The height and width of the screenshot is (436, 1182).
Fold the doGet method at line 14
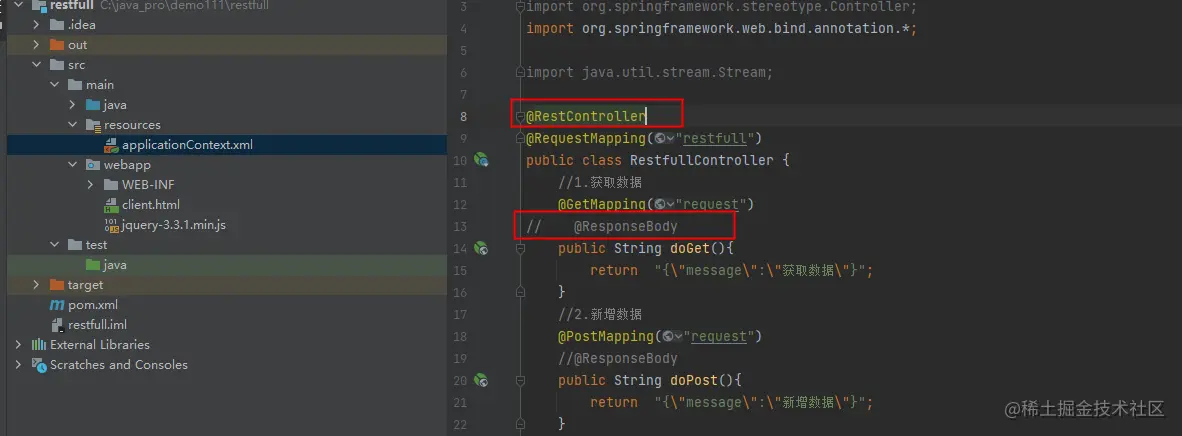pos(520,247)
